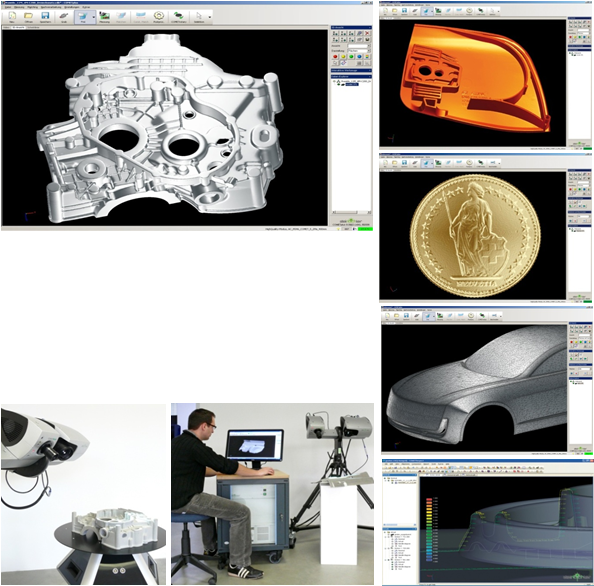Expand tree node in data explorer beside engine model

[x=334, y=81]
